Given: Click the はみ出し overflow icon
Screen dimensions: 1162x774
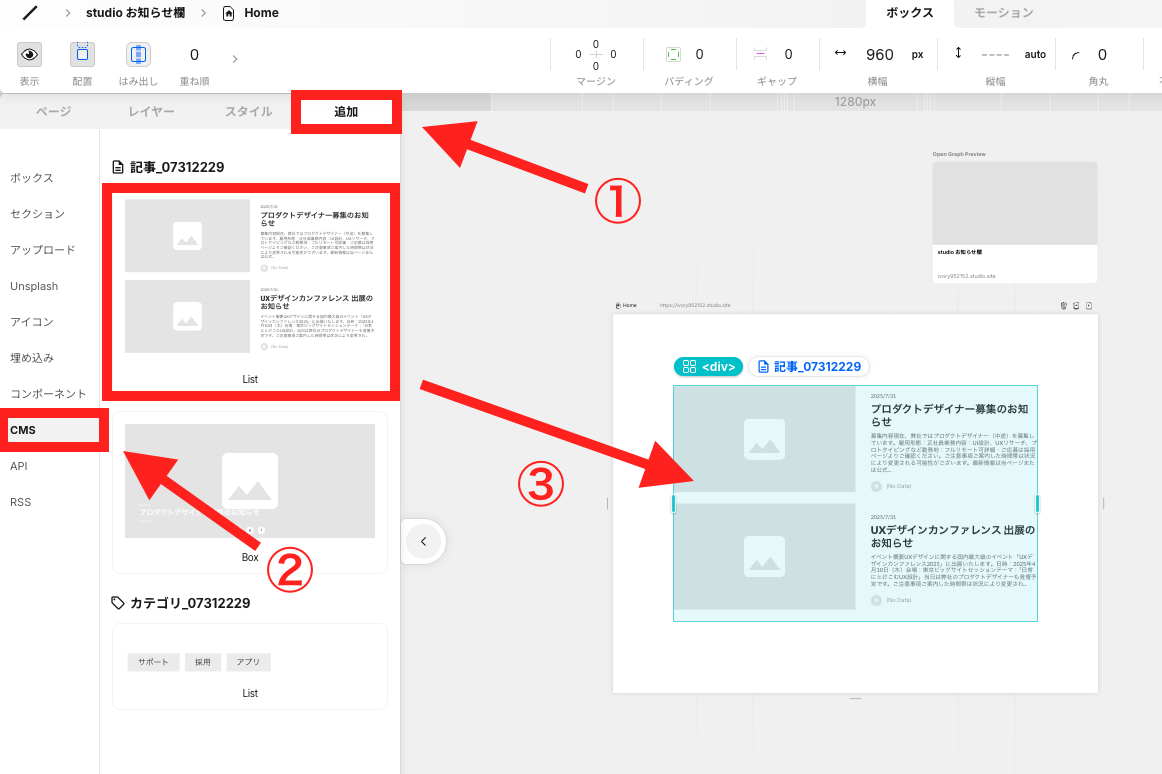Looking at the screenshot, I should [x=138, y=55].
